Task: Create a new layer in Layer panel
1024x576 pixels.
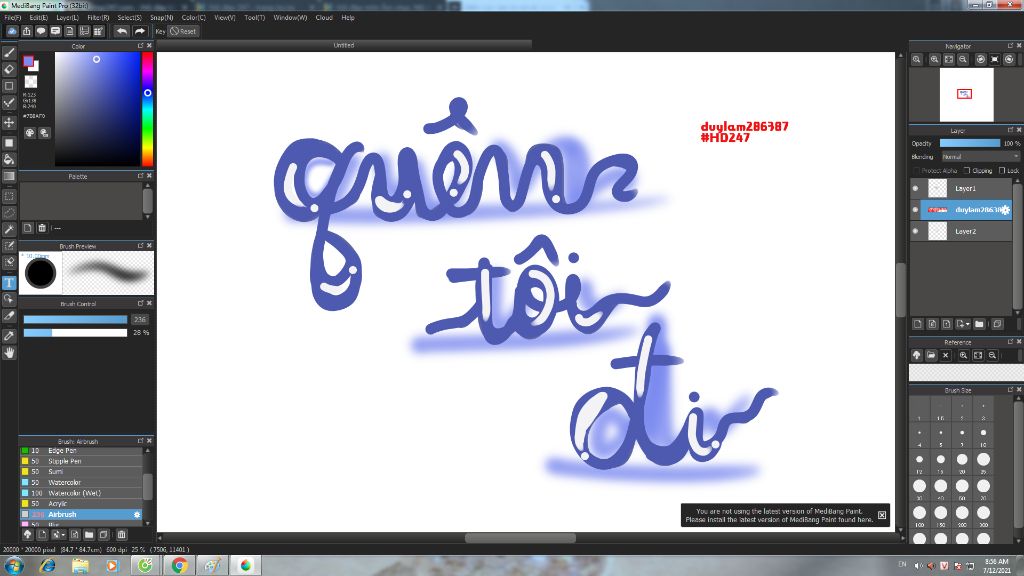Action: (918, 324)
